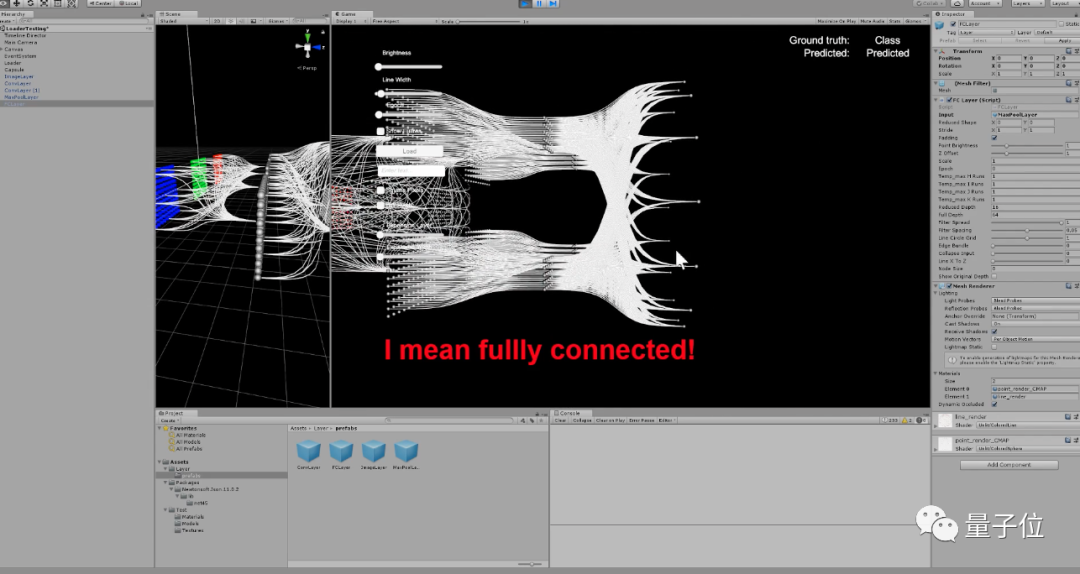
Task: Adjust the Filter Spacing slider
Action: pyautogui.click(x=1027, y=230)
